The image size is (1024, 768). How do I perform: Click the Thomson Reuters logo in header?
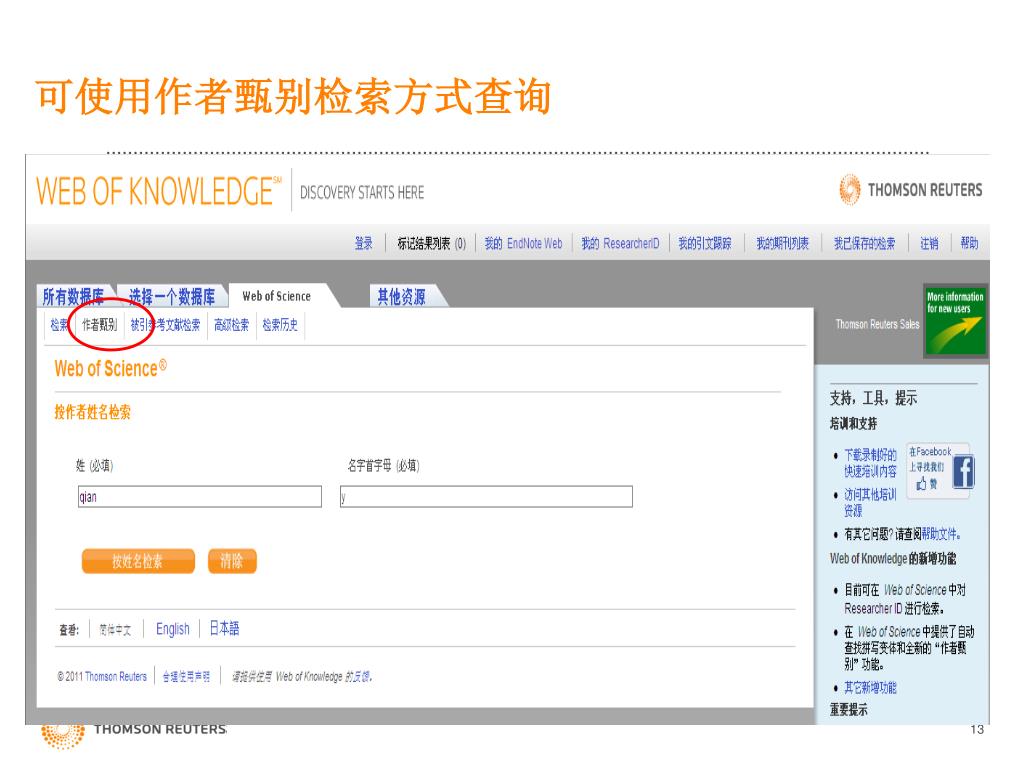click(x=910, y=190)
